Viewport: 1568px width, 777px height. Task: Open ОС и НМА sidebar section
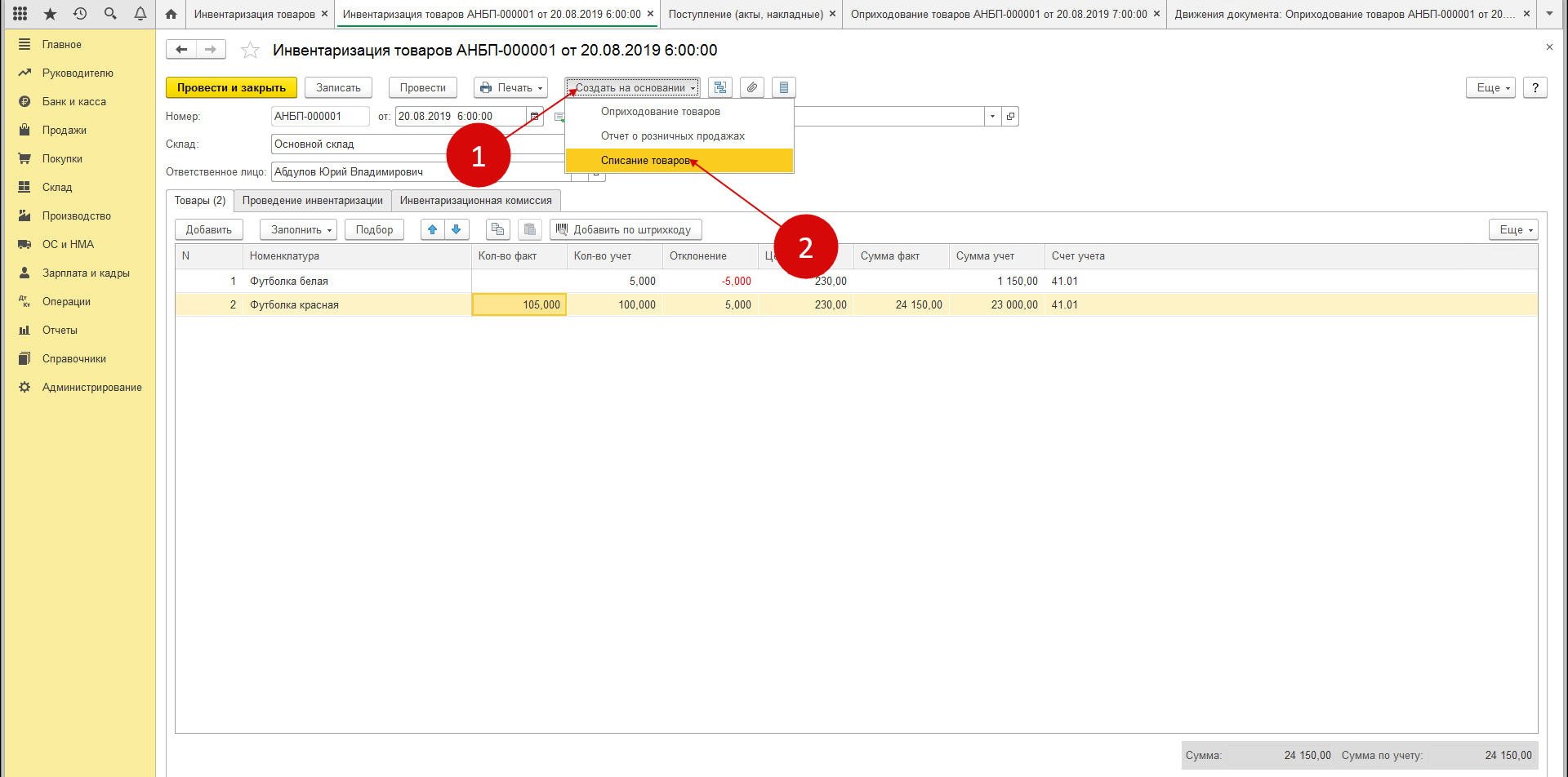pyautogui.click(x=79, y=244)
